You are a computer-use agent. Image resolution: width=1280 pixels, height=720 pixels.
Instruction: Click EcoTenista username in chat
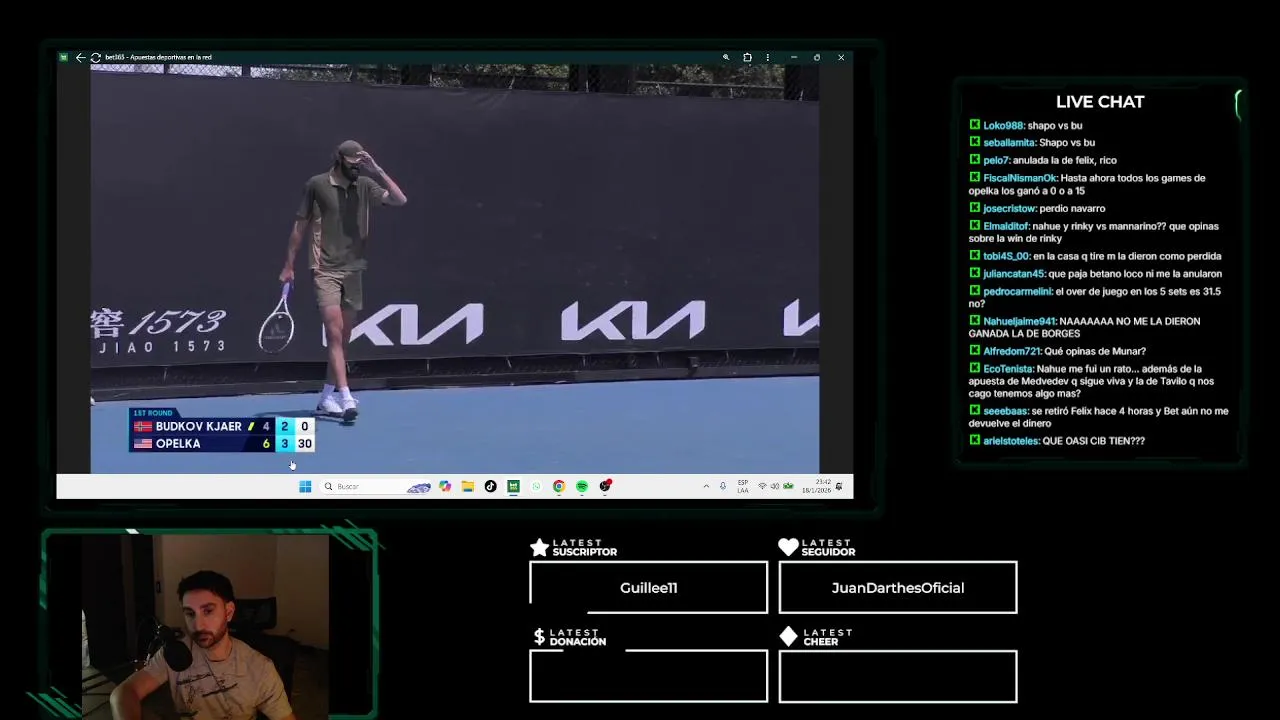1008,369
